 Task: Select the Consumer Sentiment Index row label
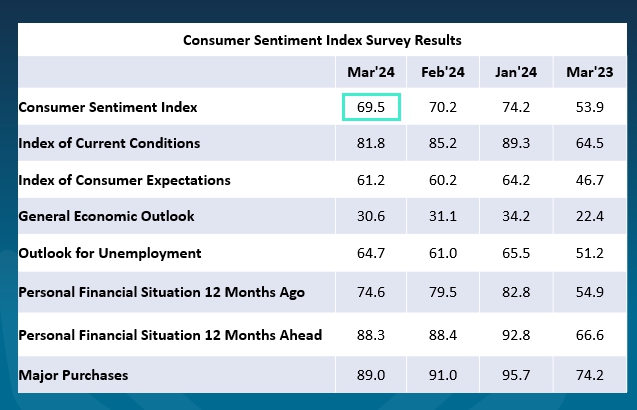(x=108, y=106)
